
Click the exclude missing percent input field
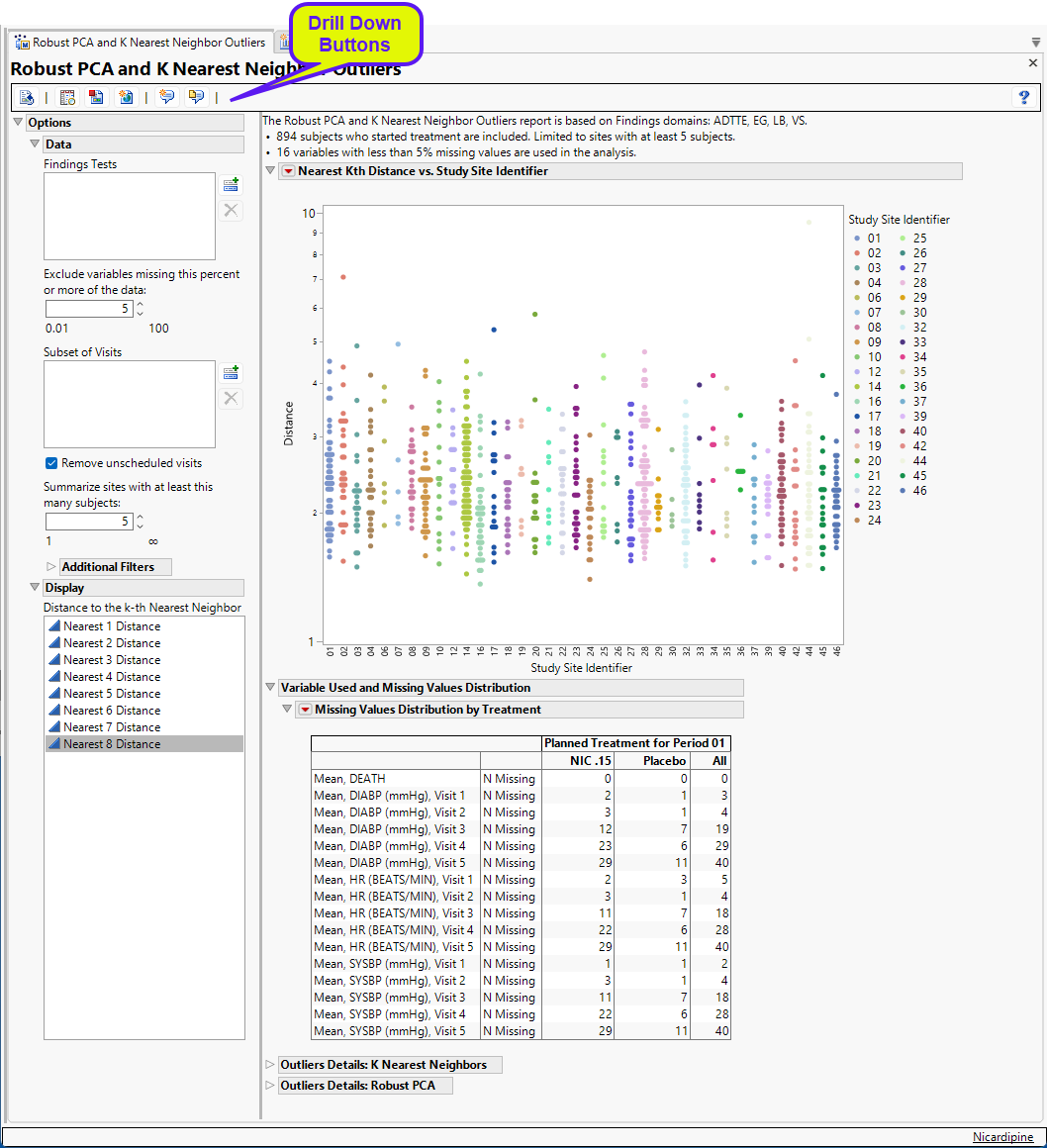pyautogui.click(x=88, y=309)
